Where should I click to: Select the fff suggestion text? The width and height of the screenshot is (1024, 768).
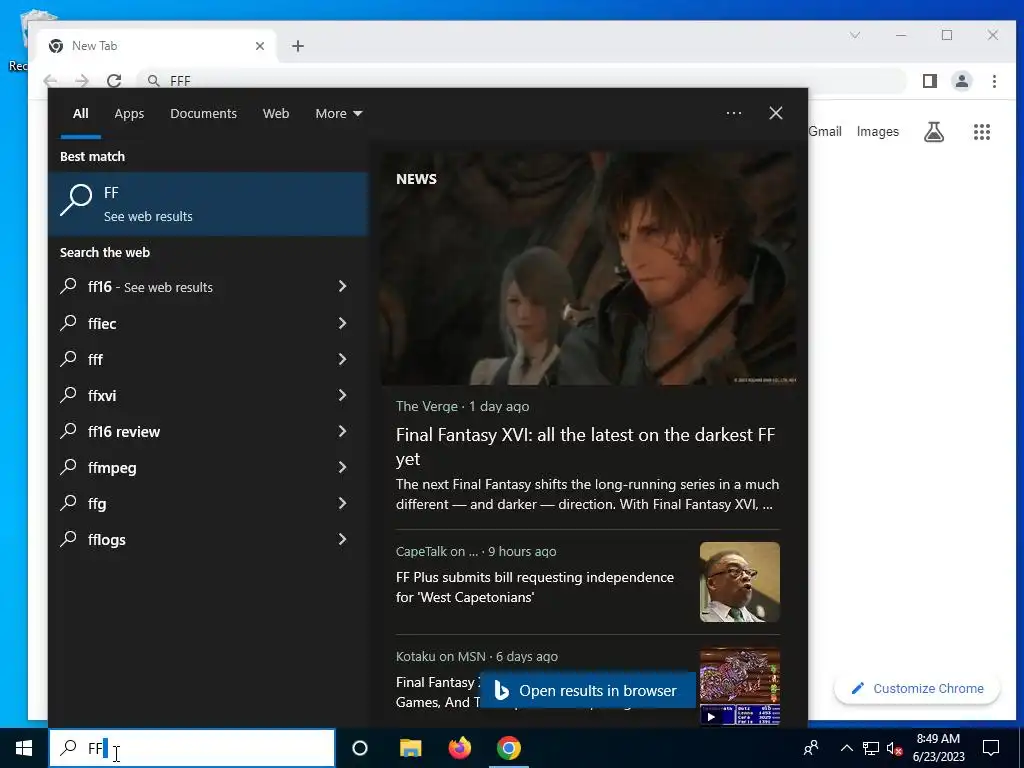pos(95,359)
